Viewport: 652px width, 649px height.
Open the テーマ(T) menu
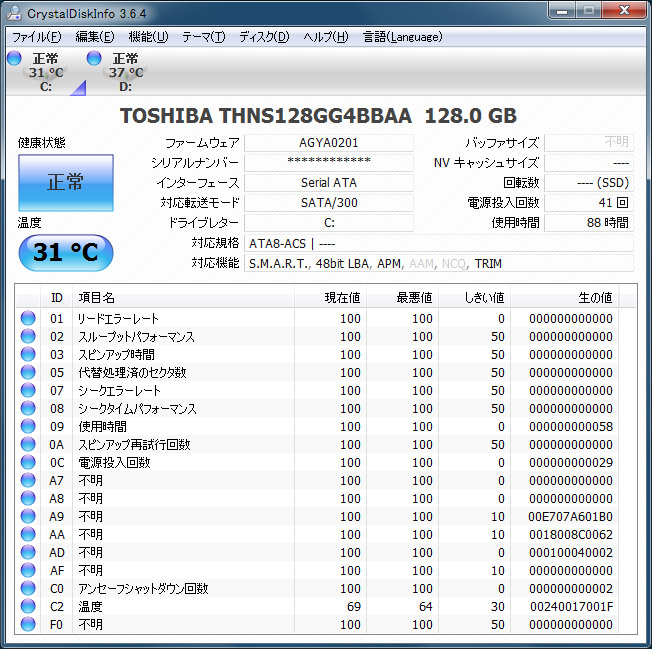pyautogui.click(x=203, y=37)
